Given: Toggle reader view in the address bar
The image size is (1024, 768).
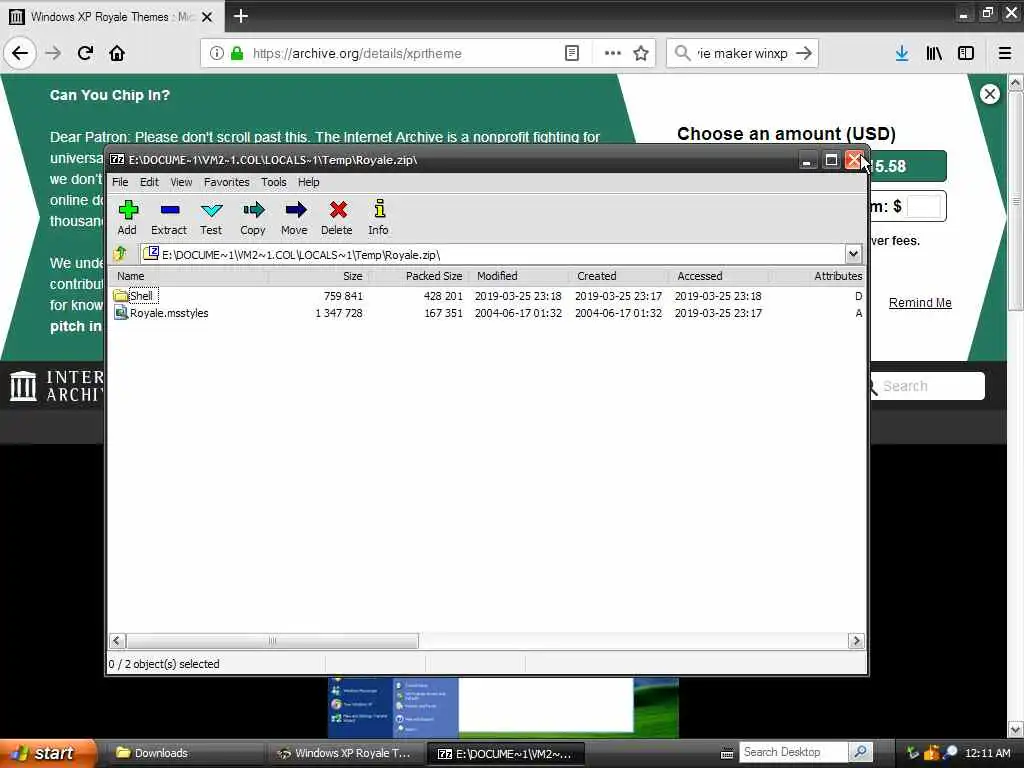Looking at the screenshot, I should coord(571,54).
